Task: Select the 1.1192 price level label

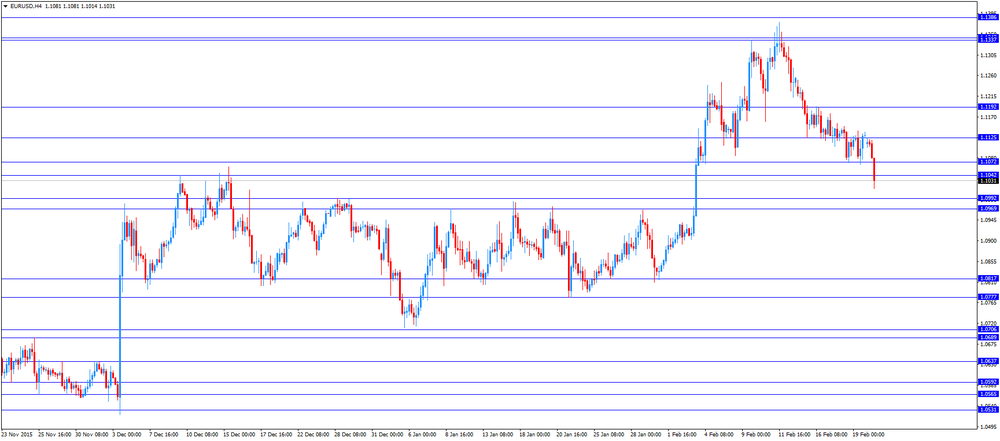Action: 988,107
